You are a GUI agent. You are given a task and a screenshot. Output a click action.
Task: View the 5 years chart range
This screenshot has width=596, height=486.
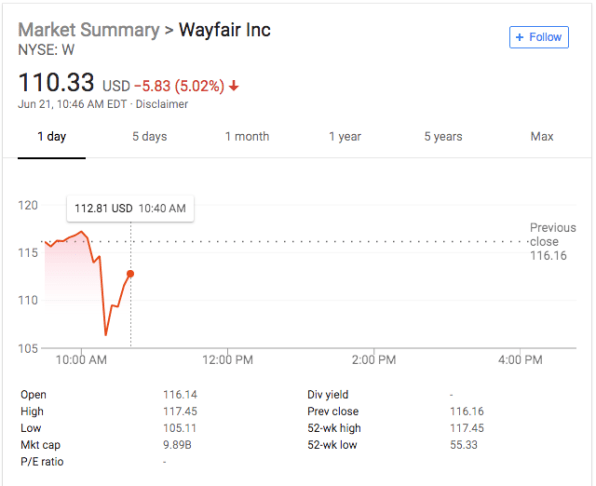[x=443, y=136]
